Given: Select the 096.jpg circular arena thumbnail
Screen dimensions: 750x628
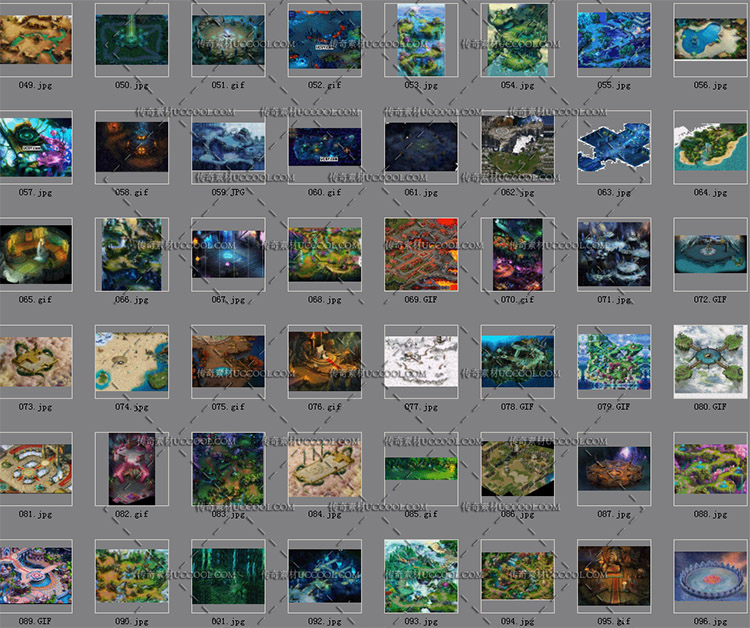Looking at the screenshot, I should [710, 576].
